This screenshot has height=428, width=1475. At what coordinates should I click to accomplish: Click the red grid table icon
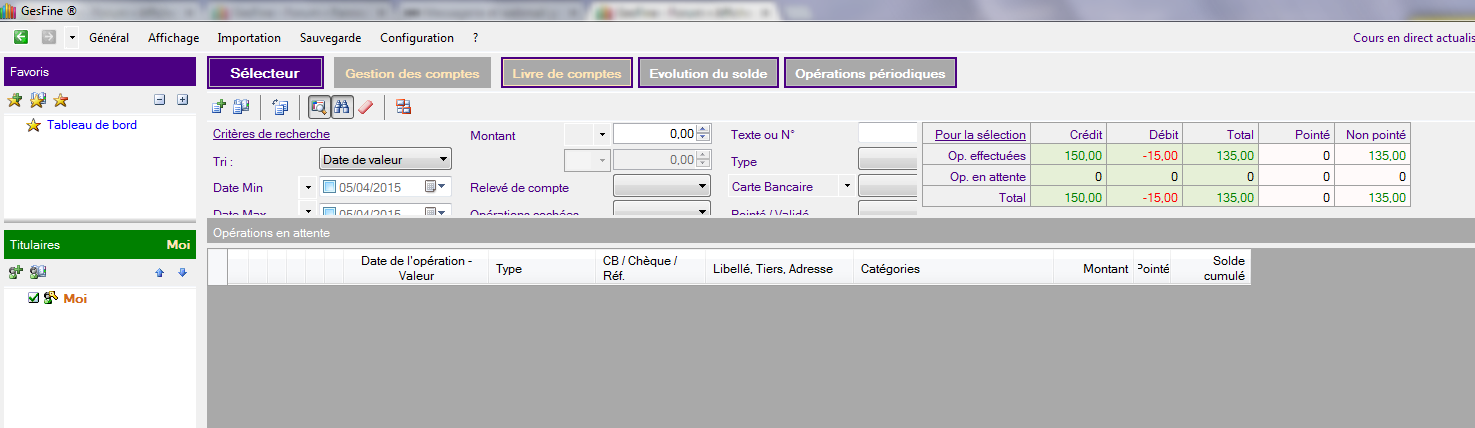pyautogui.click(x=403, y=107)
